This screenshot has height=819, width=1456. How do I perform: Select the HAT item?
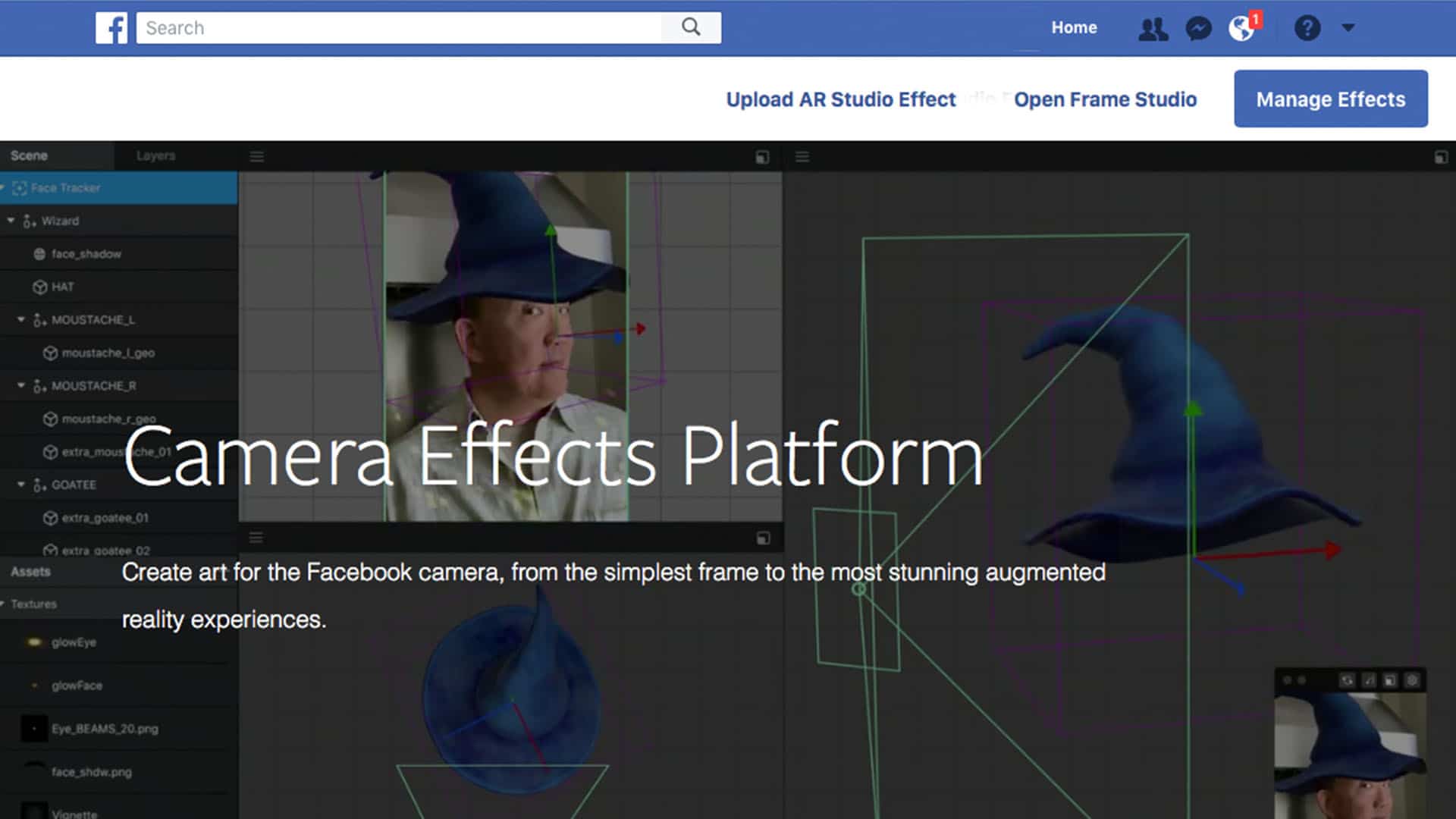click(x=62, y=287)
